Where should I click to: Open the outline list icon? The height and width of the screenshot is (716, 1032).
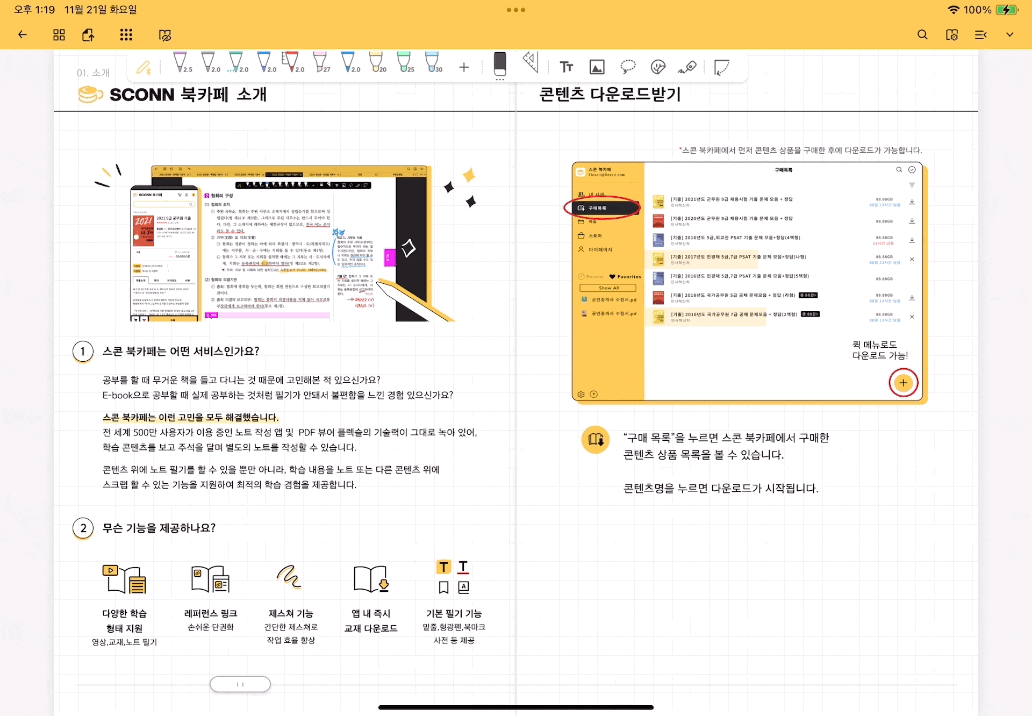coord(981,35)
